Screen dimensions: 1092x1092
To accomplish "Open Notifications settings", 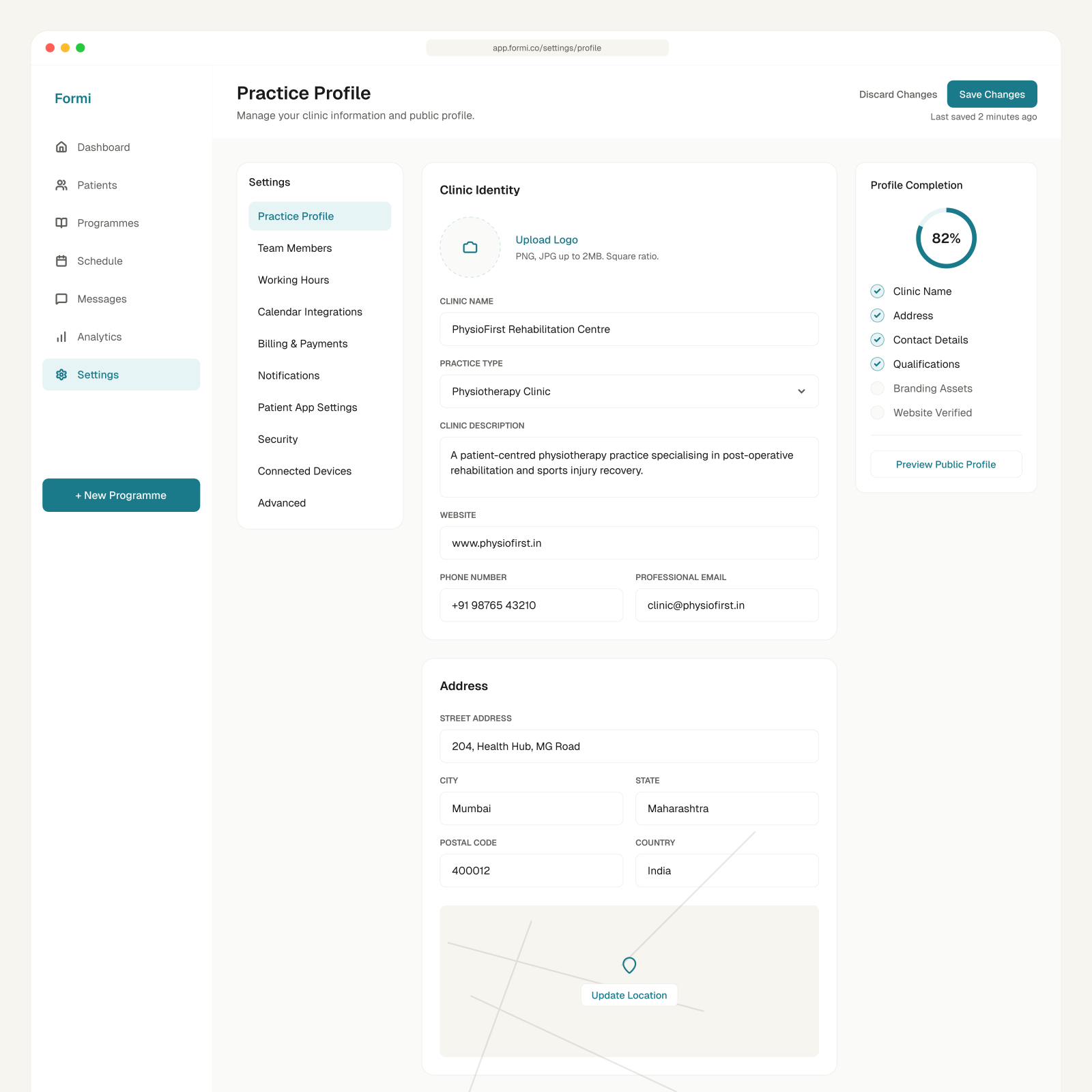I will pyautogui.click(x=319, y=375).
